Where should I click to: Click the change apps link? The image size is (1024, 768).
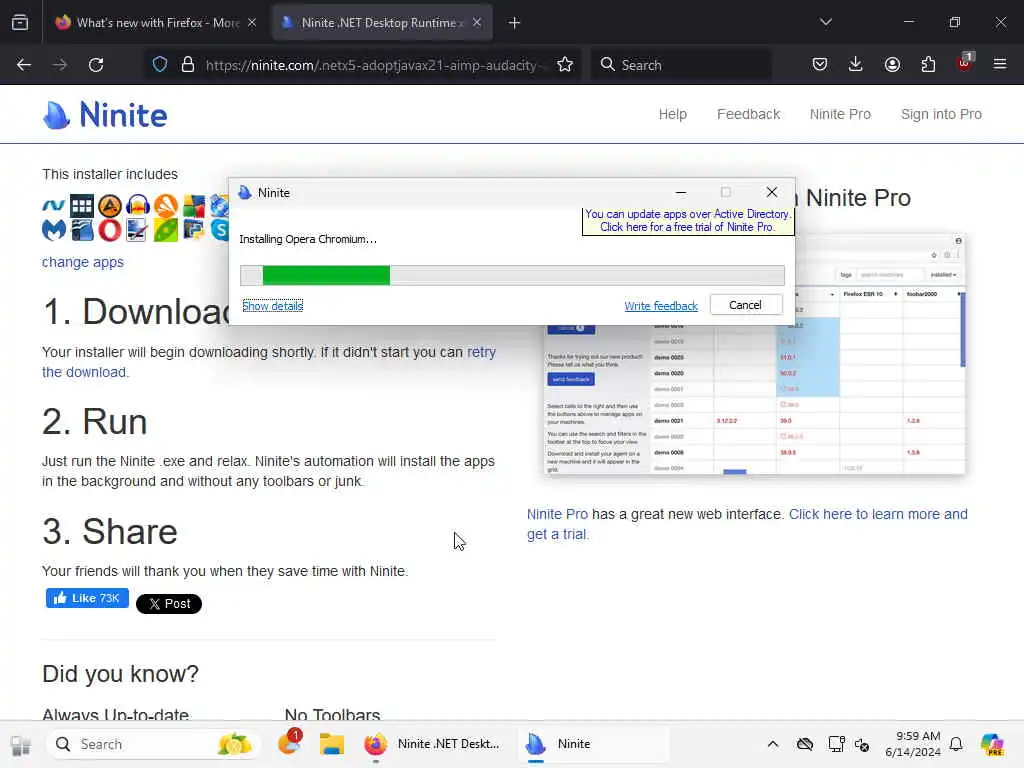[83, 262]
